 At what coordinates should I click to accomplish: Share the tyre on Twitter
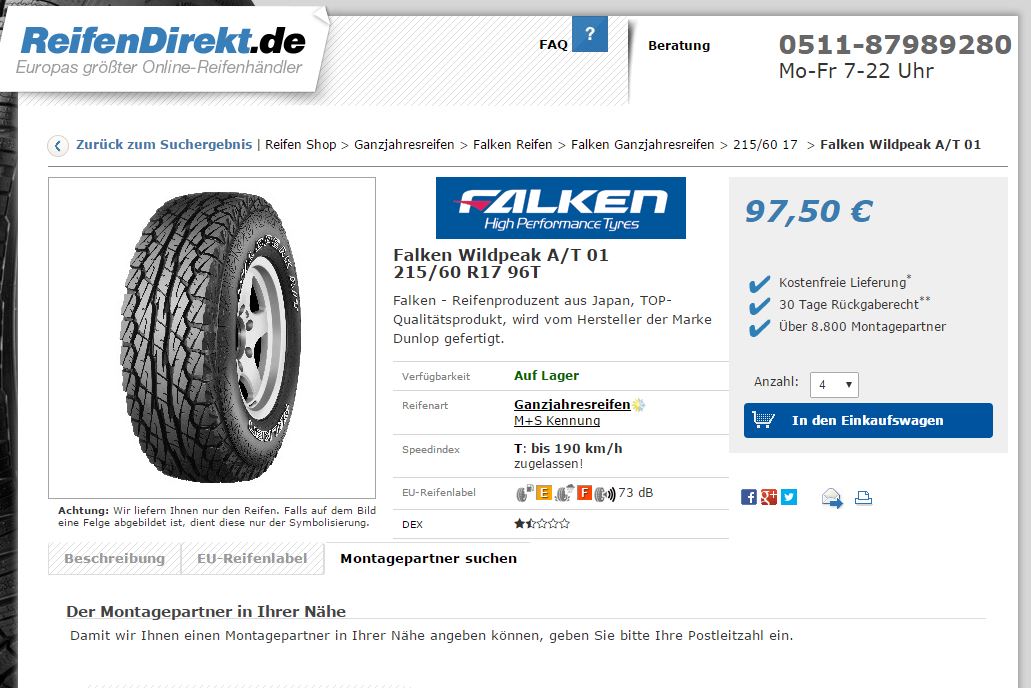[x=789, y=497]
